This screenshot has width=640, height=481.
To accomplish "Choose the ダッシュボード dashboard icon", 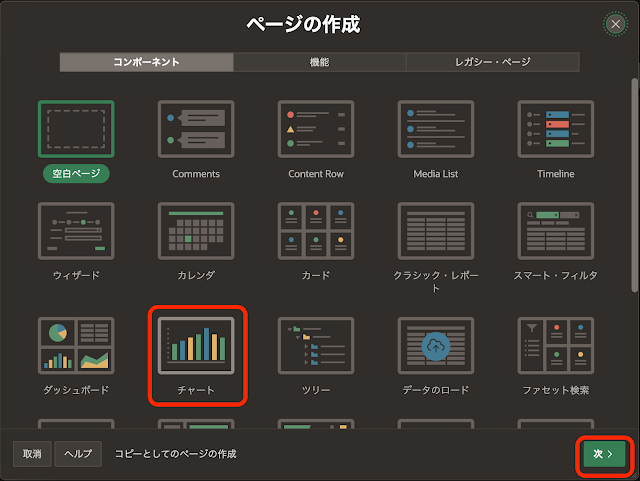I will tap(76, 345).
